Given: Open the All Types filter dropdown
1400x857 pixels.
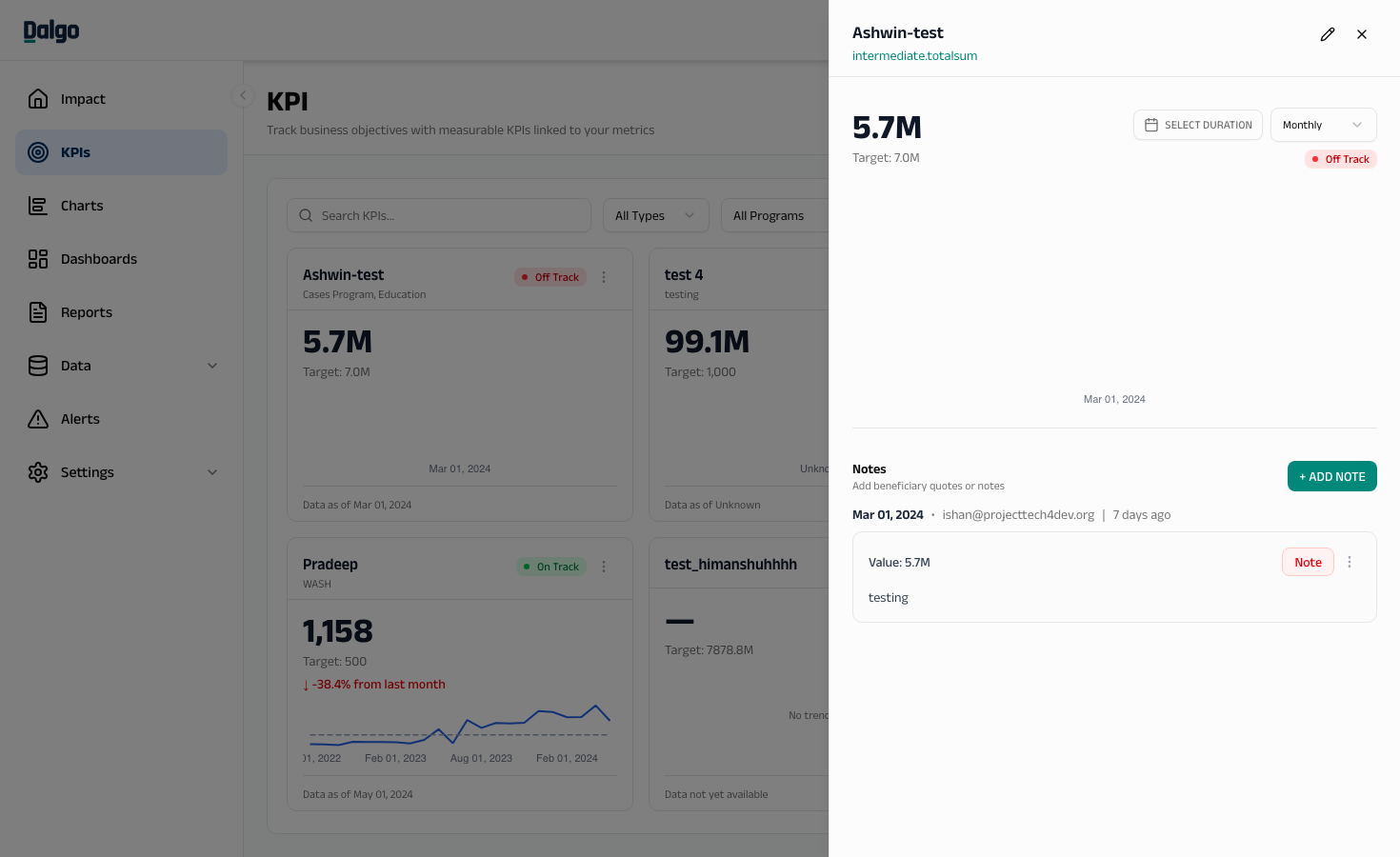Looking at the screenshot, I should [656, 215].
